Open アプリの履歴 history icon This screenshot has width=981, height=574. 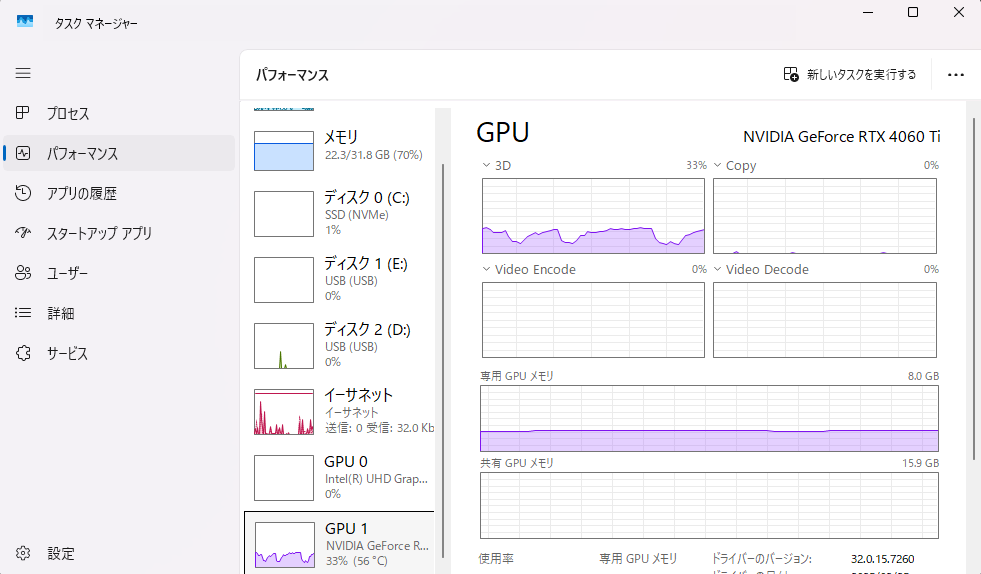tap(24, 194)
